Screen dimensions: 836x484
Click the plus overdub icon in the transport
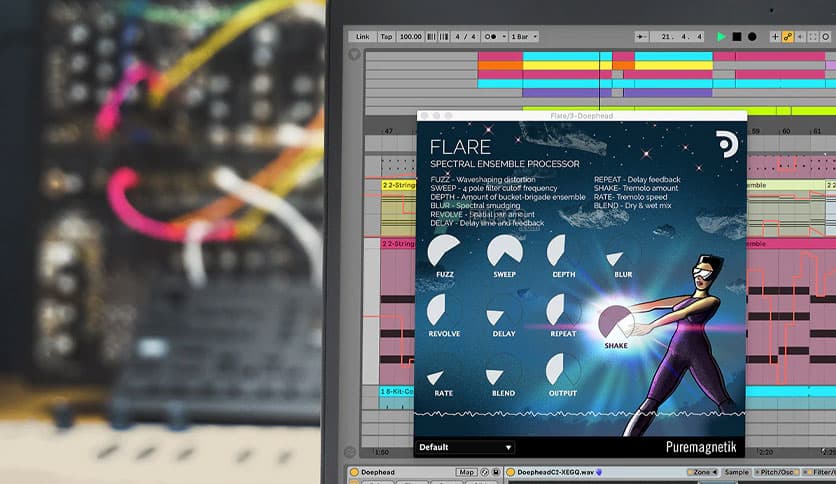[775, 37]
